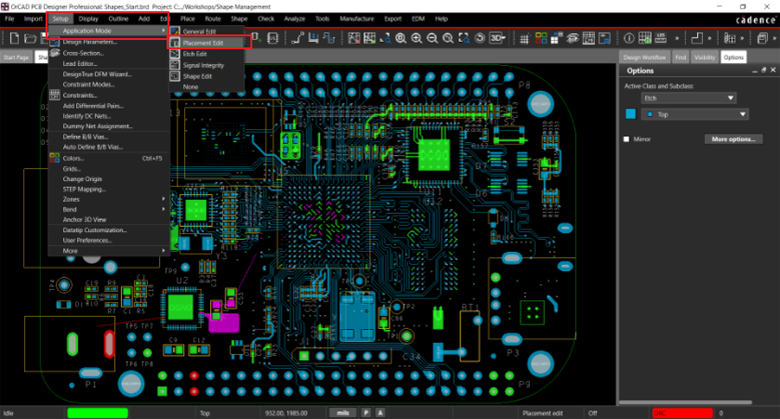
Task: Click the More options button
Action: coord(734,139)
